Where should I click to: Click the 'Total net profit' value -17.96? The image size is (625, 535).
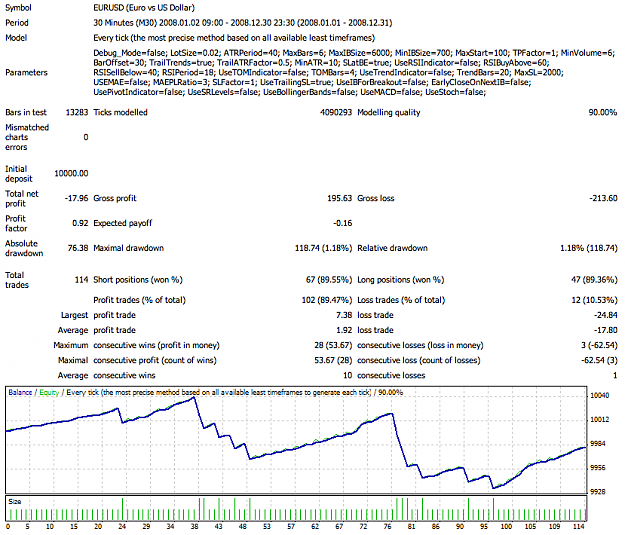click(x=76, y=198)
